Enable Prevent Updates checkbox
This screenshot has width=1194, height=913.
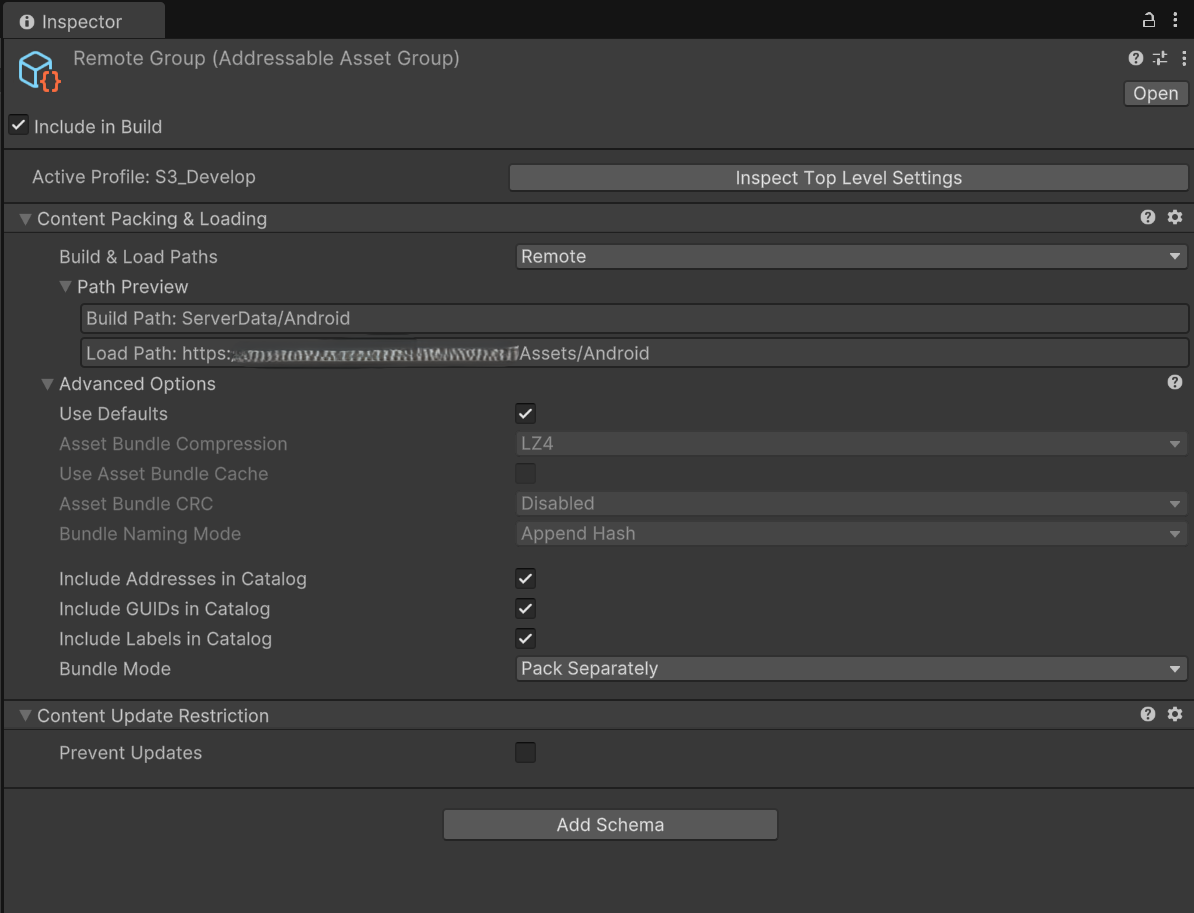pos(525,752)
